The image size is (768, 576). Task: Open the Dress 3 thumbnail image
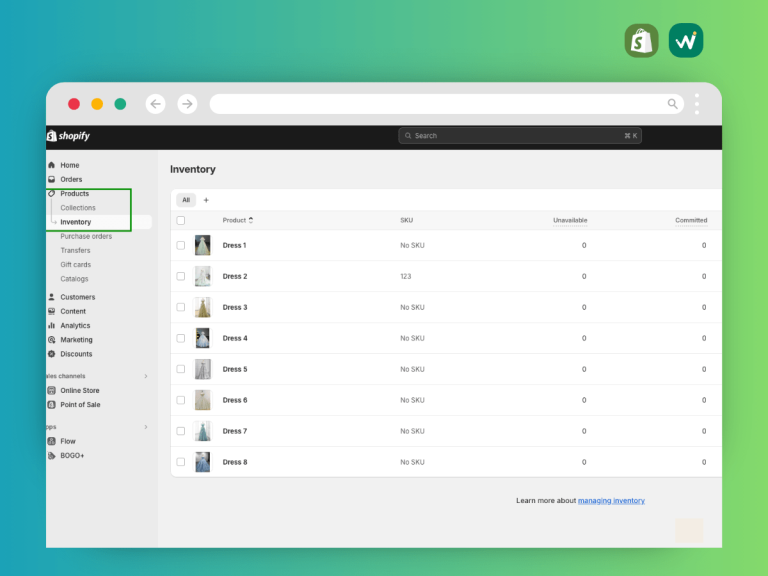[x=203, y=307]
